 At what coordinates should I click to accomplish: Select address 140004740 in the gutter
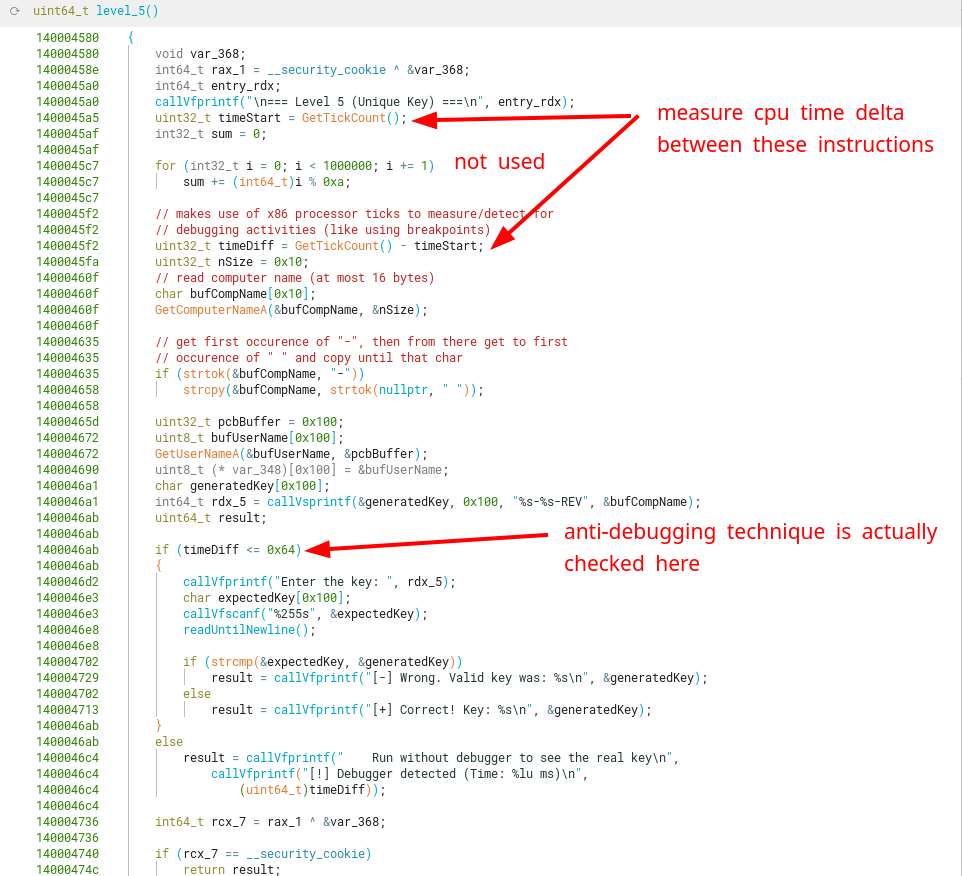[x=67, y=854]
